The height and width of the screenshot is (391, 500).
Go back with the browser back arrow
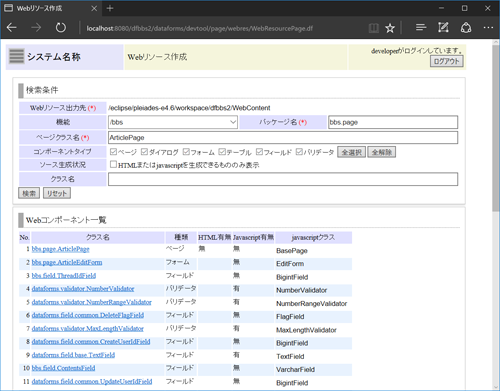pyautogui.click(x=12, y=28)
